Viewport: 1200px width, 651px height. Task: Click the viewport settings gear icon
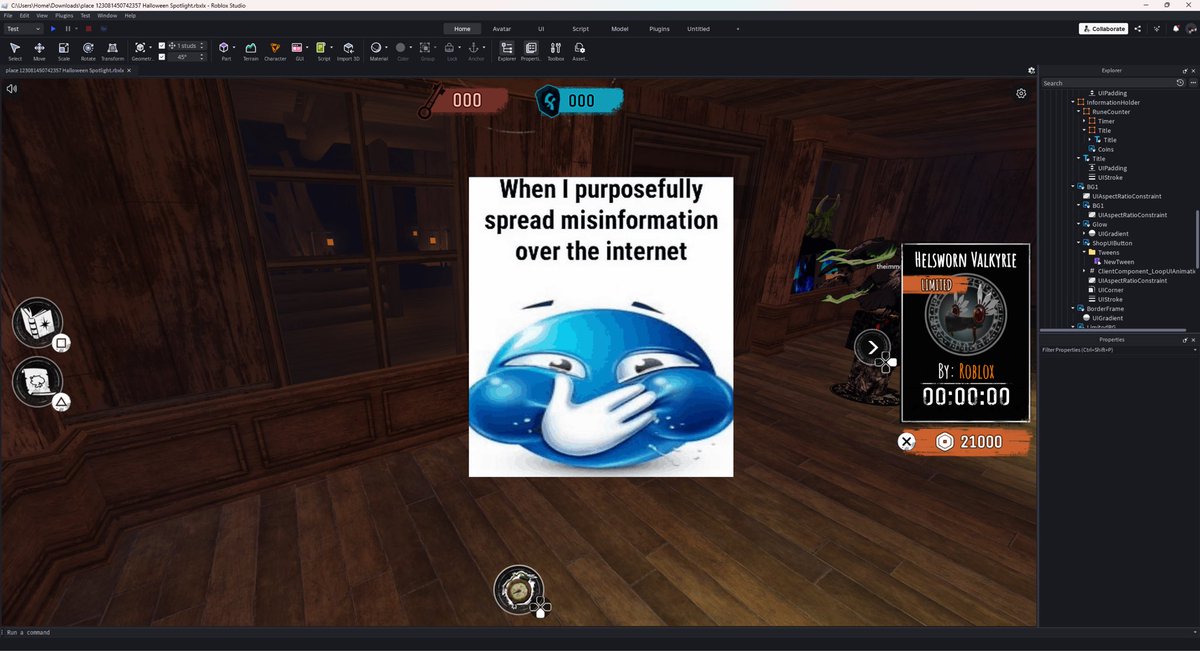click(1021, 93)
